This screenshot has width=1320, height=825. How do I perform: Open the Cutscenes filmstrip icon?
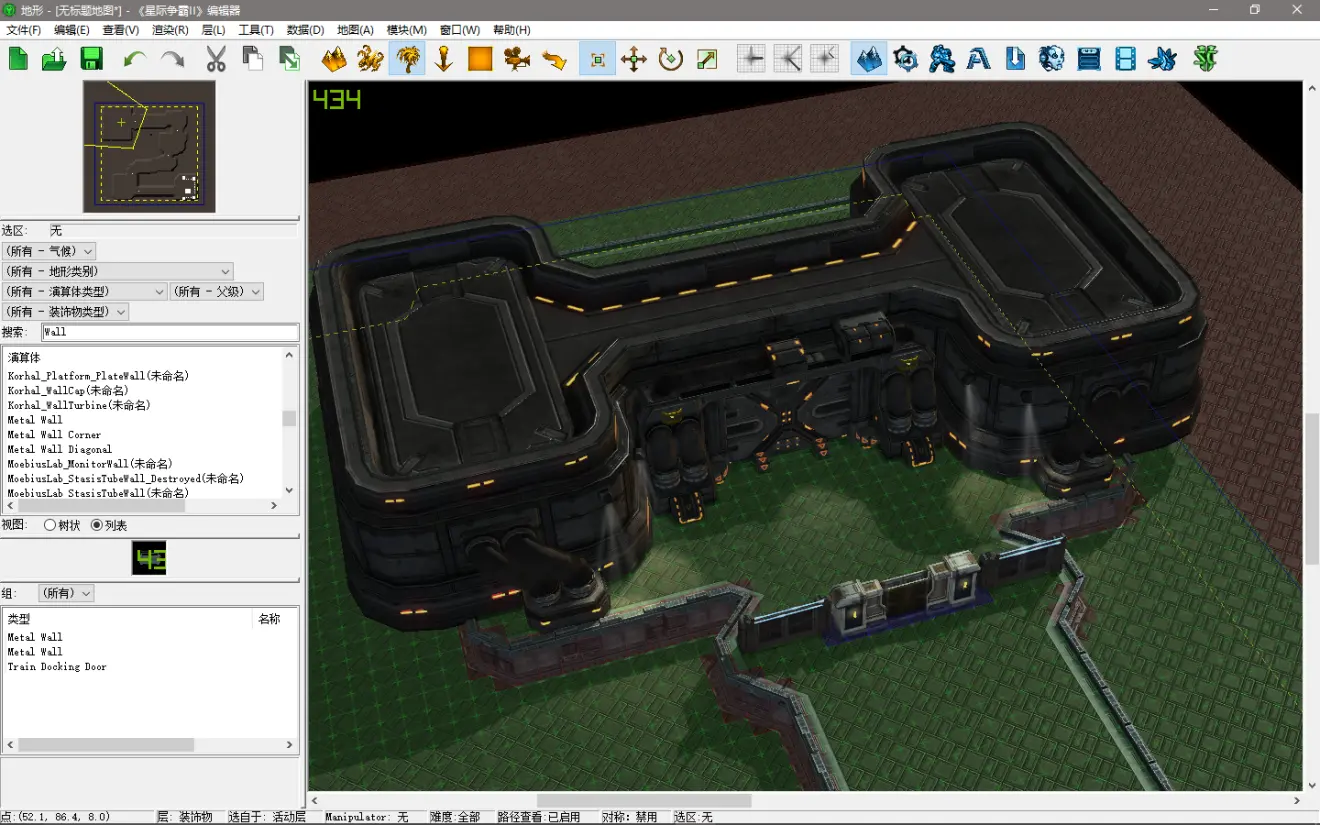pos(1125,59)
